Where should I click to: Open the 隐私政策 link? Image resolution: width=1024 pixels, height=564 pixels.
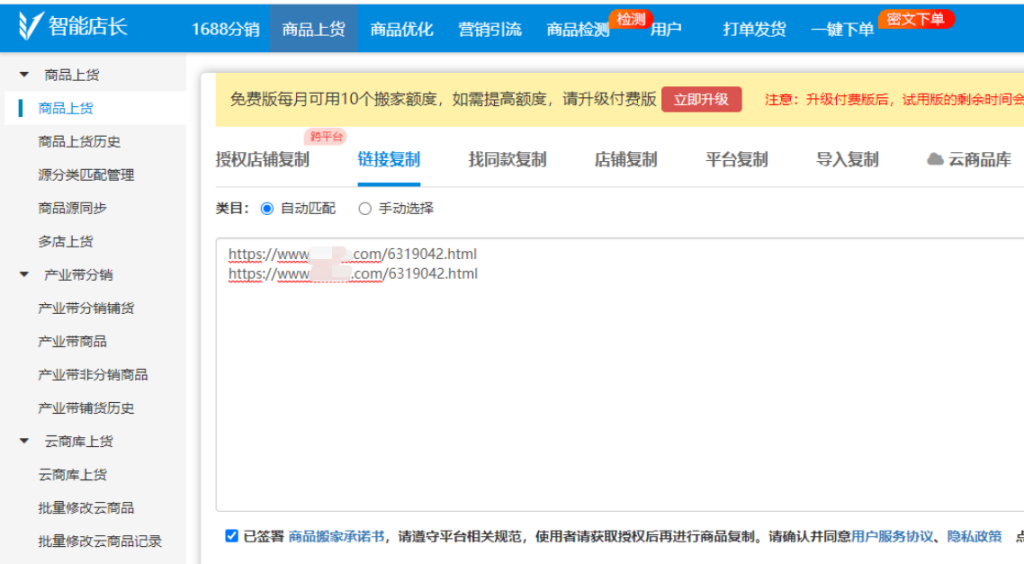974,537
